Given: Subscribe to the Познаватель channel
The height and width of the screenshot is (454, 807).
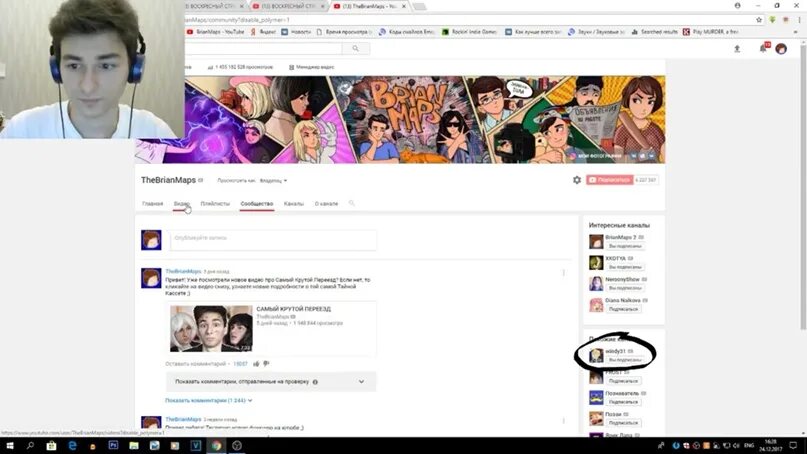Looking at the screenshot, I should click(623, 402).
